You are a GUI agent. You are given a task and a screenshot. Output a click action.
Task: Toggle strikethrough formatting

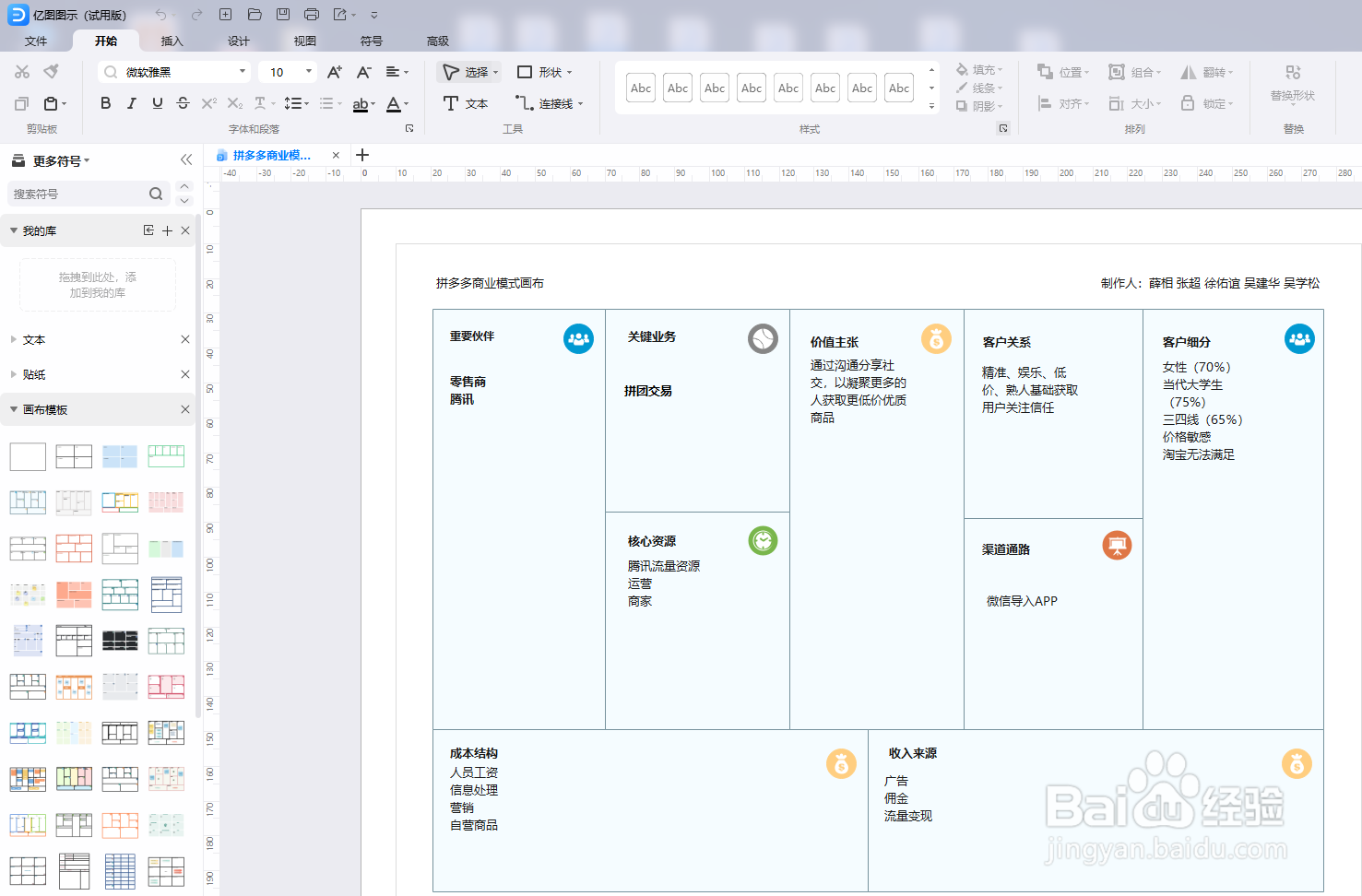click(183, 103)
